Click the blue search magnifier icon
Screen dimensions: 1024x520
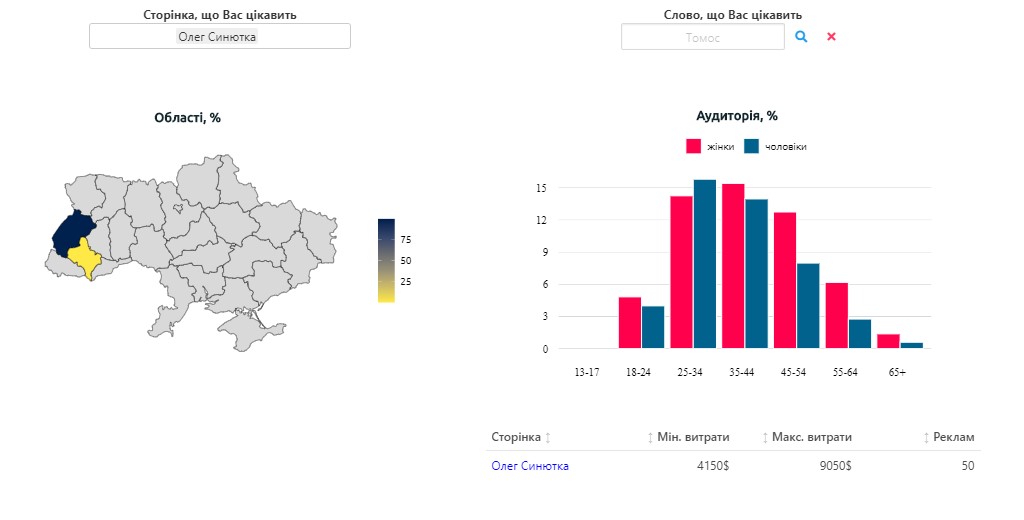pos(801,36)
